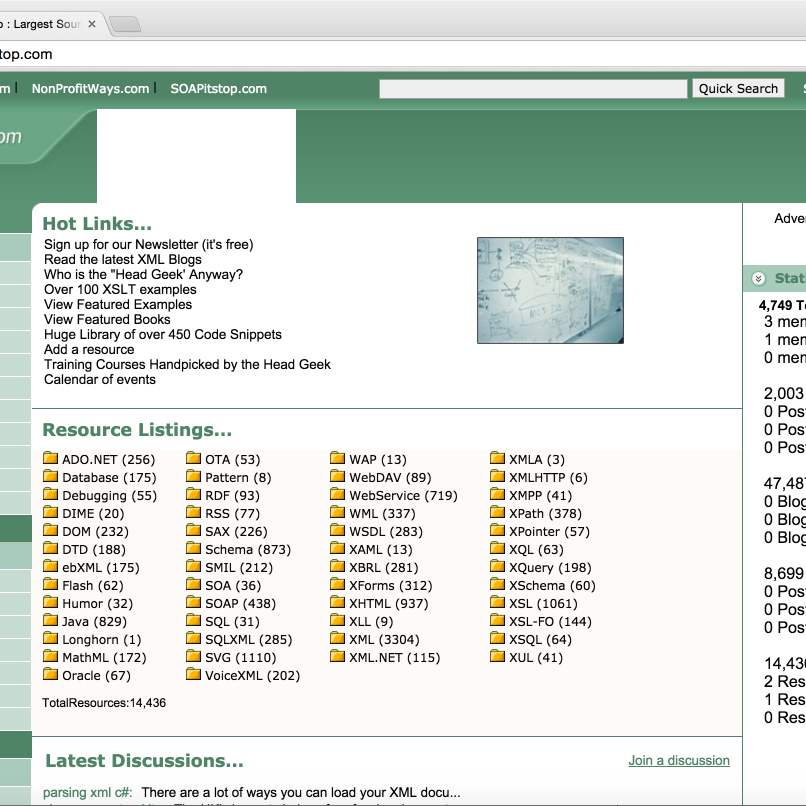Screen dimensions: 806x806
Task: Open the Debugging category folder icon
Action: click(x=50, y=493)
